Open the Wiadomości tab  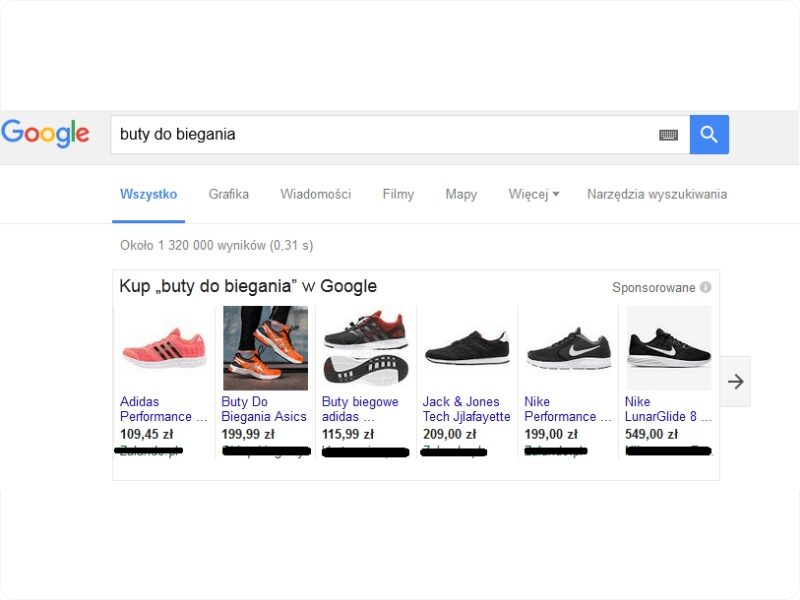(315, 194)
